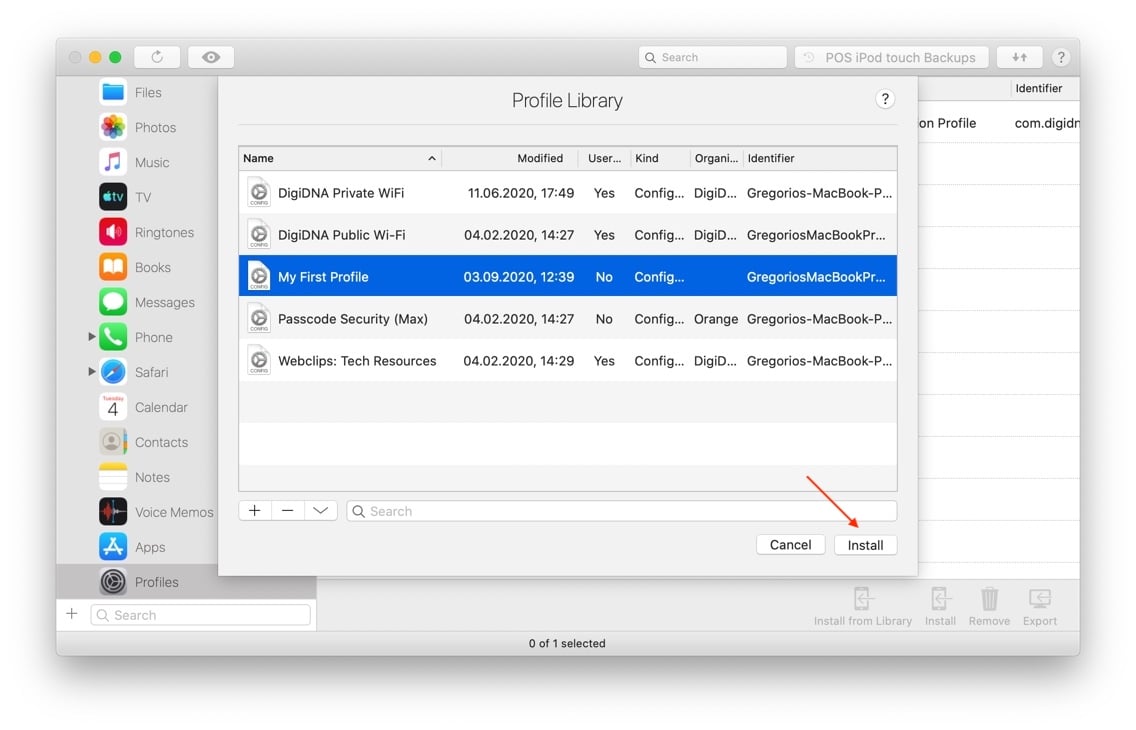Viewport: 1136px width, 730px height.
Task: Click the sidebar Search field
Action: [201, 615]
